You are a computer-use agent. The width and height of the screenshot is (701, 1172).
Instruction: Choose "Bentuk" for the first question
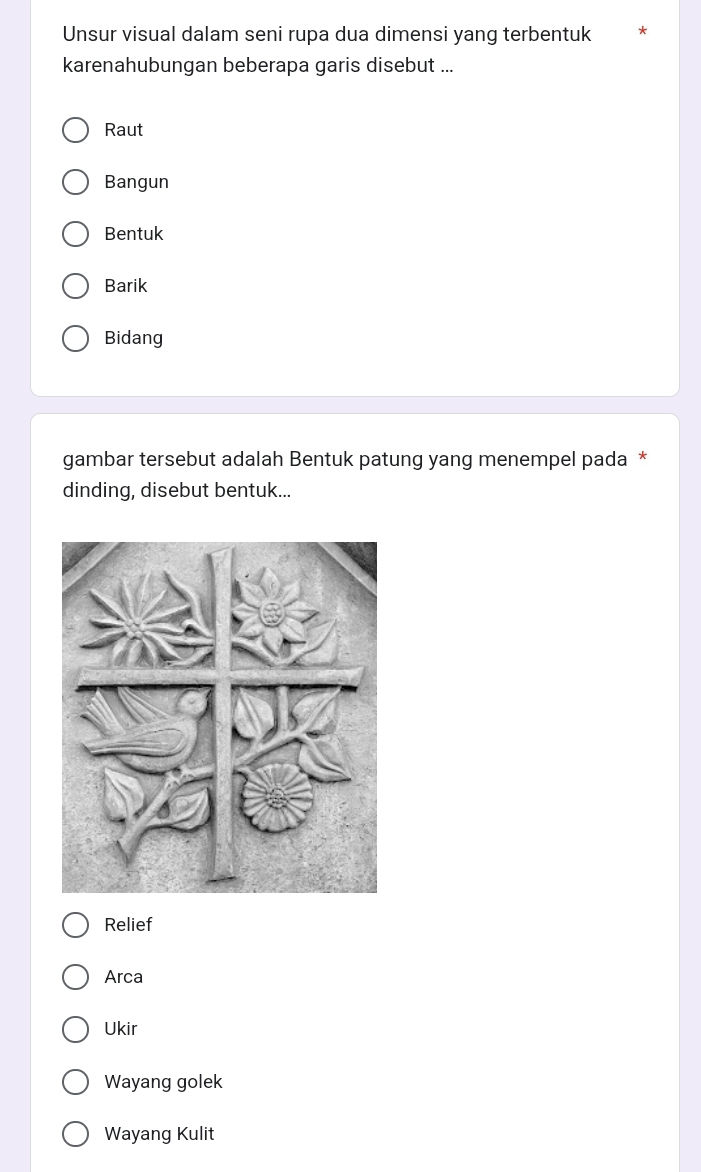coord(75,234)
